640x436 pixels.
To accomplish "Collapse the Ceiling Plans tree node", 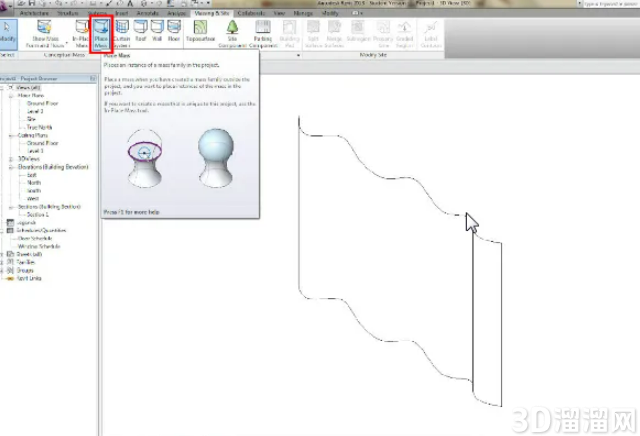I will 11,135.
